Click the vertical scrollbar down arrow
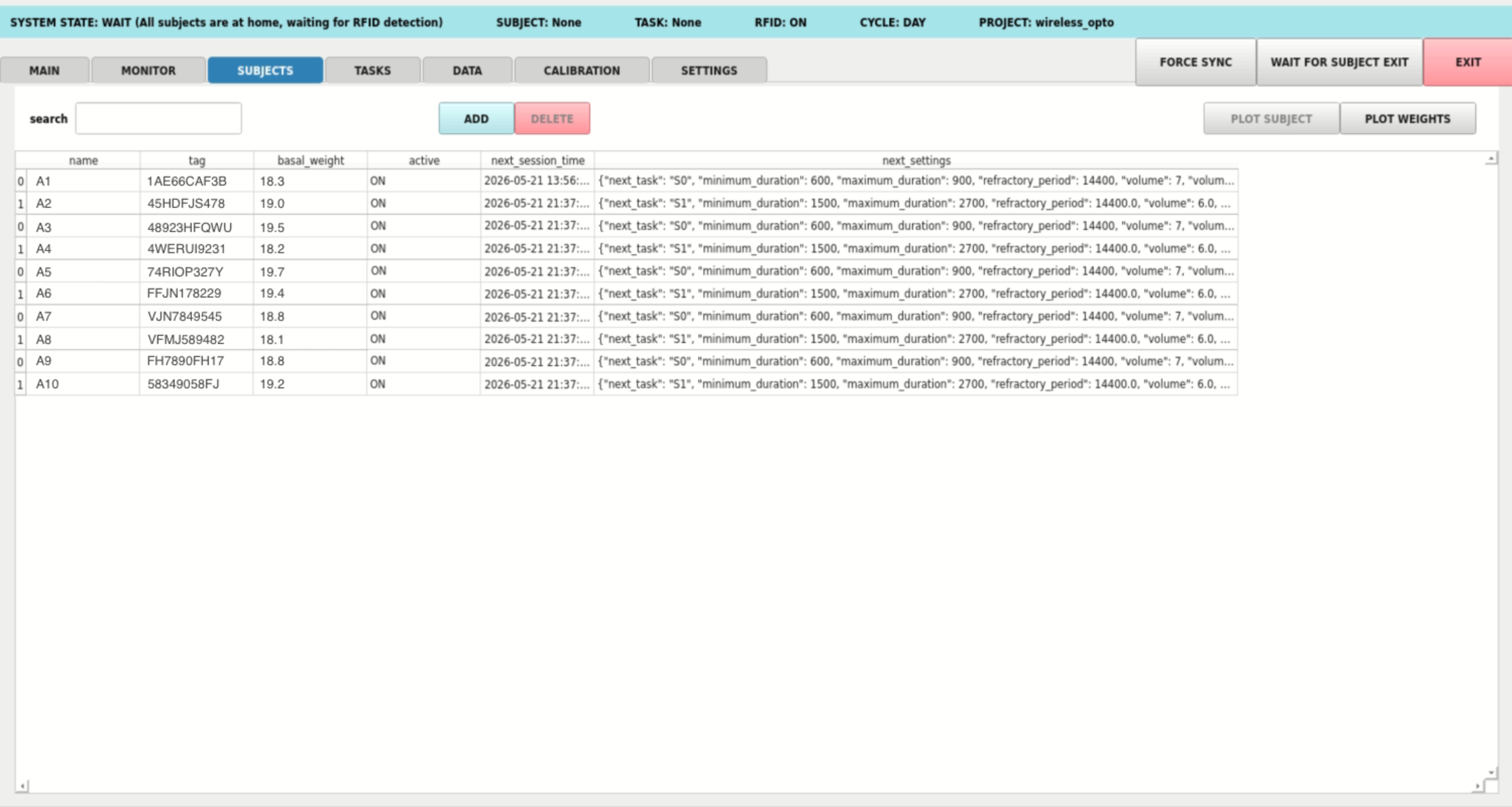1512x807 pixels. coord(1491,773)
